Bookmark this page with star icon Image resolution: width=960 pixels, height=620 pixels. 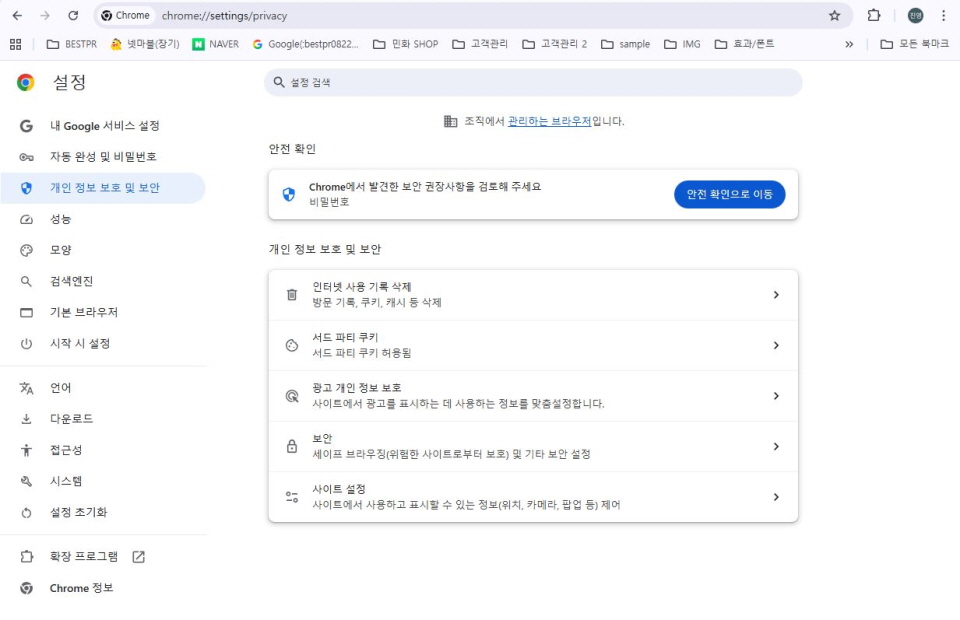(834, 16)
